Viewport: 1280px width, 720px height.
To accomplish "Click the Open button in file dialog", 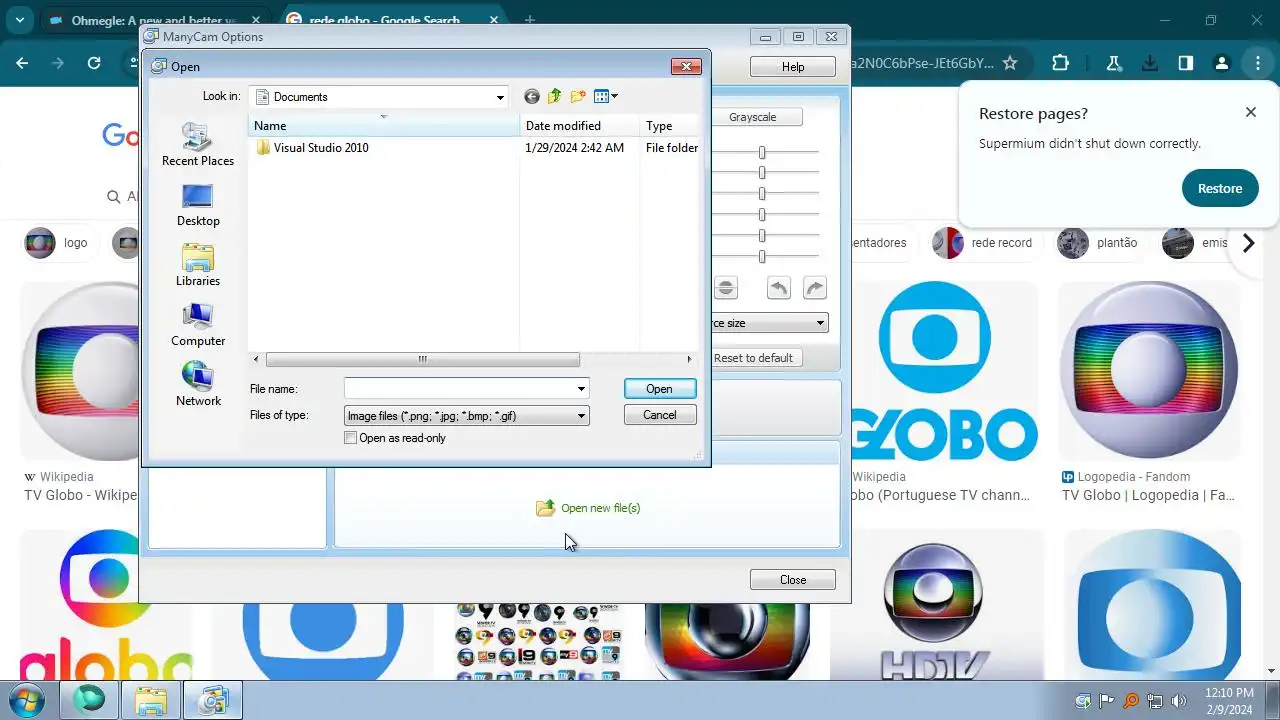I will [659, 389].
